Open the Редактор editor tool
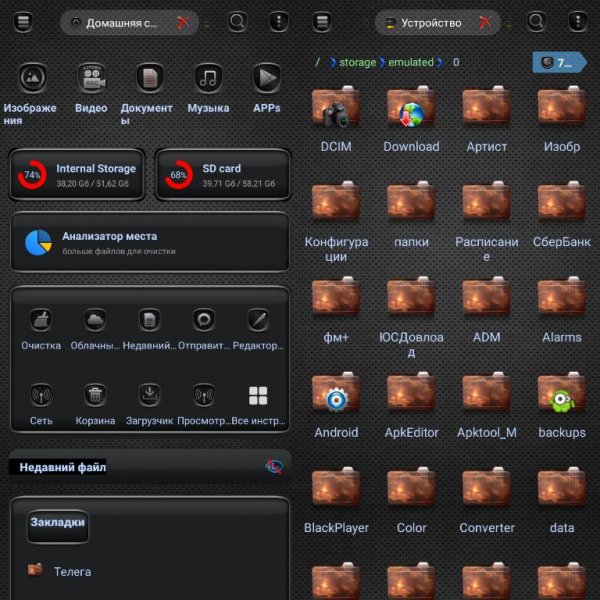The height and width of the screenshot is (600, 600). tap(258, 320)
